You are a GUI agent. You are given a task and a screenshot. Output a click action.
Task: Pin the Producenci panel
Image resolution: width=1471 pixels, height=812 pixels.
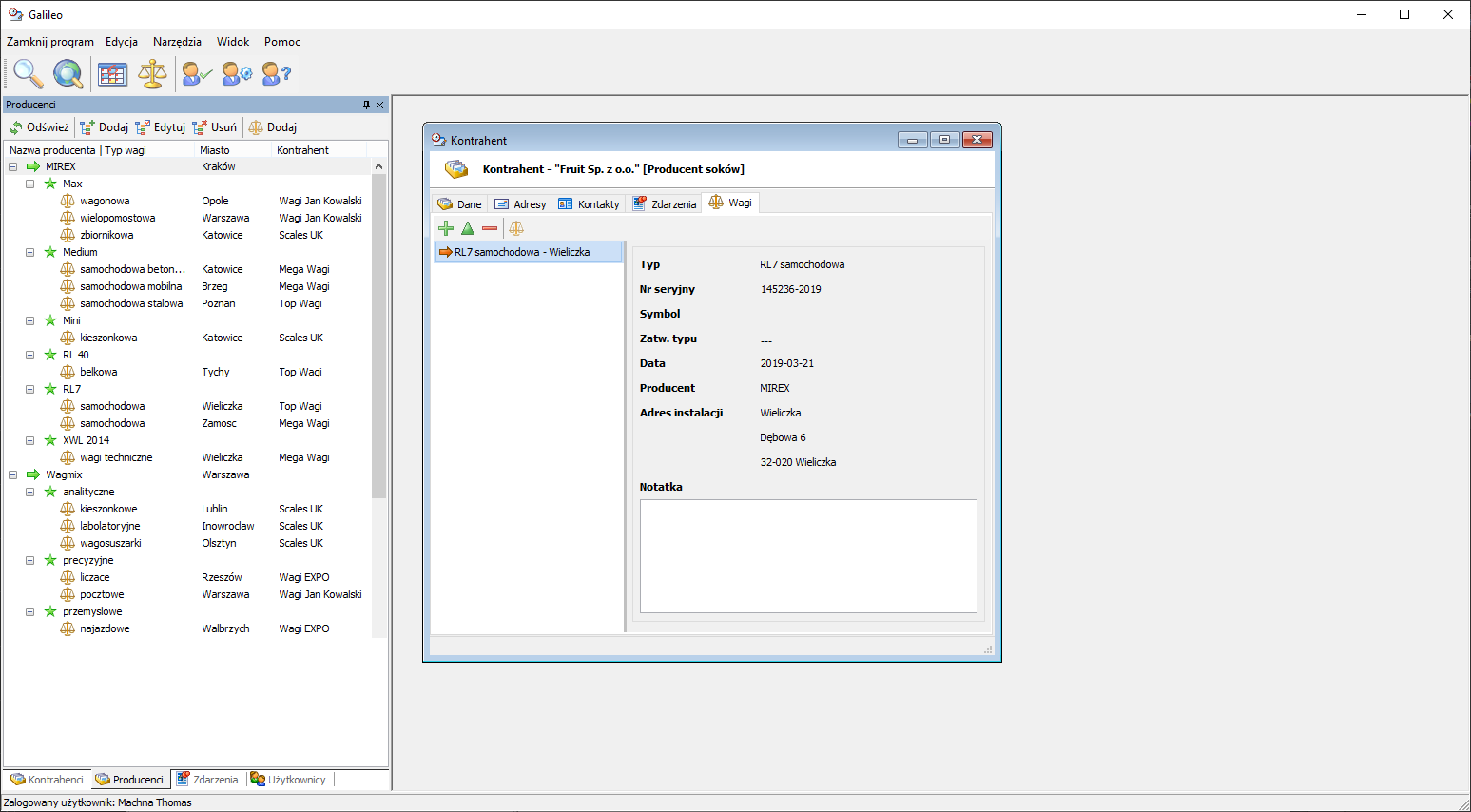click(x=366, y=105)
